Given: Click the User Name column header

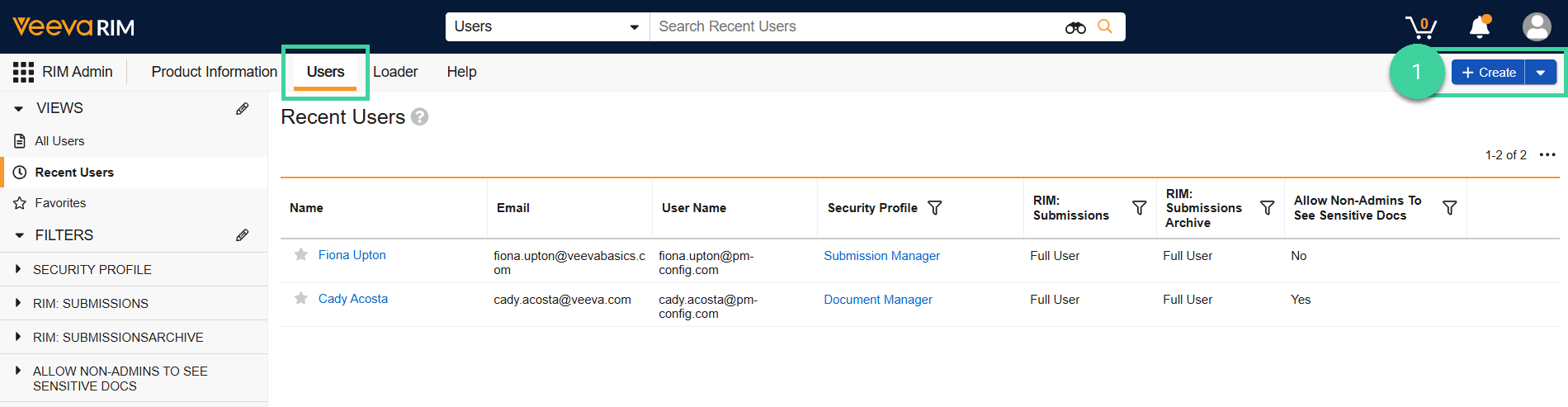Looking at the screenshot, I should [x=694, y=208].
